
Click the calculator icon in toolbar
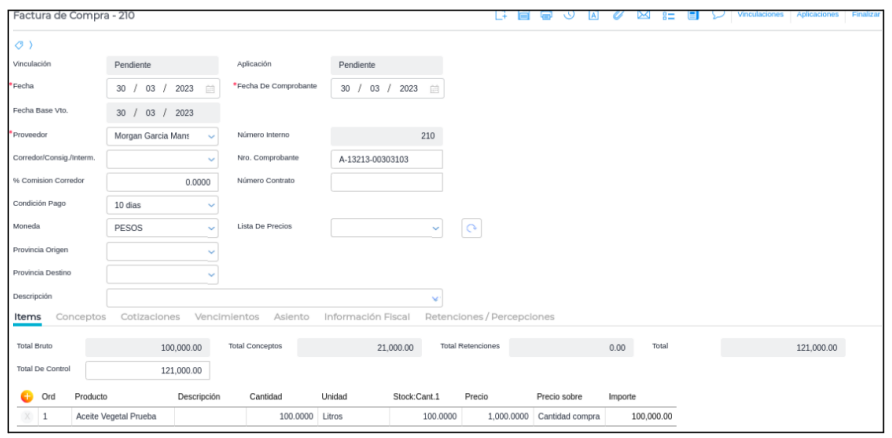coord(693,15)
